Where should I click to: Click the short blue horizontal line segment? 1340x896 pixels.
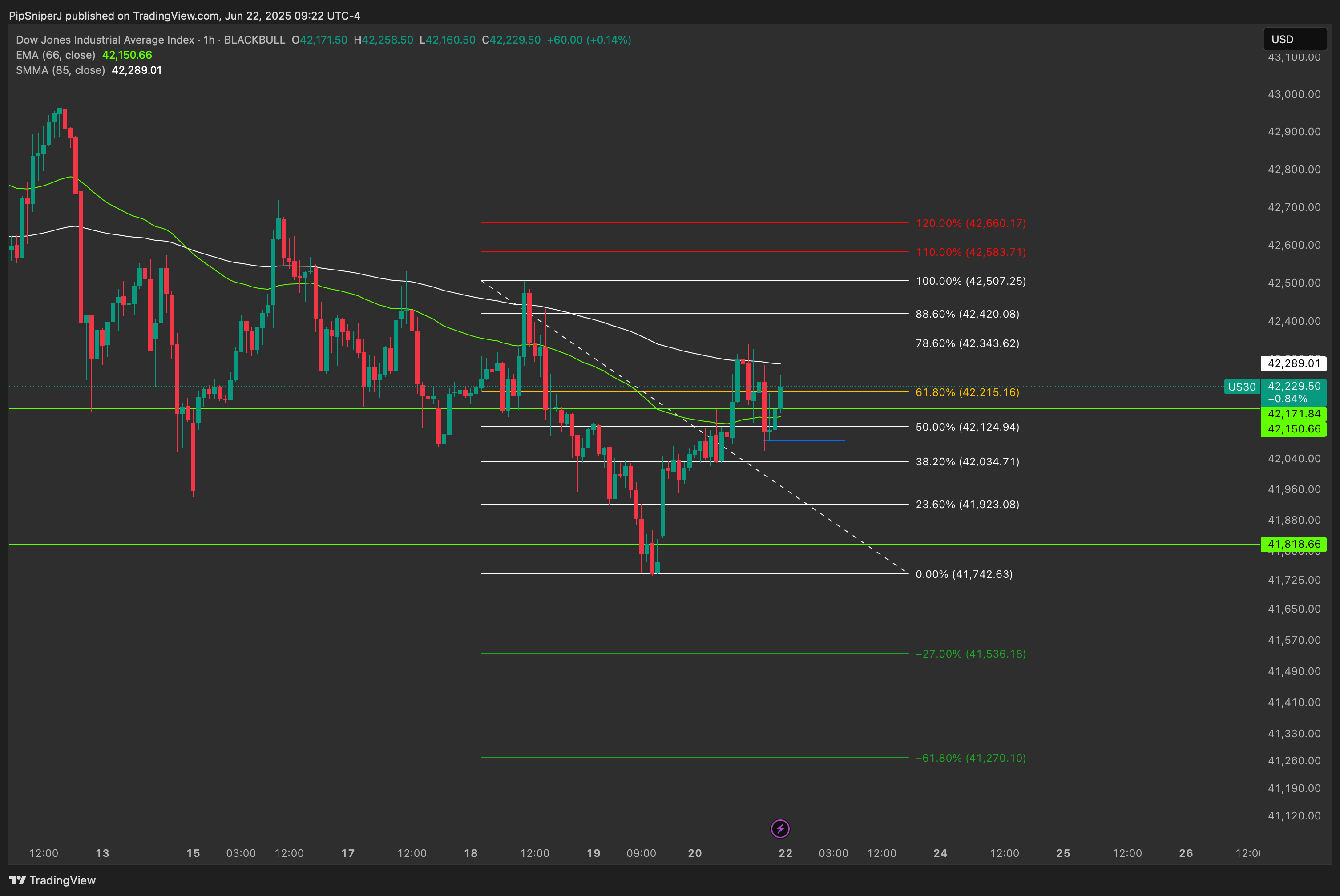(x=804, y=440)
